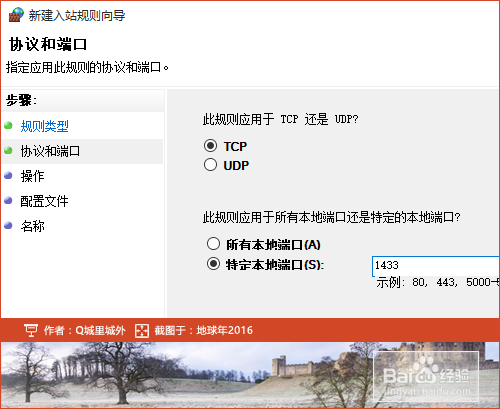The height and width of the screenshot is (409, 500).
Task: Click the 名称 step in sidebar
Action: click(32, 226)
